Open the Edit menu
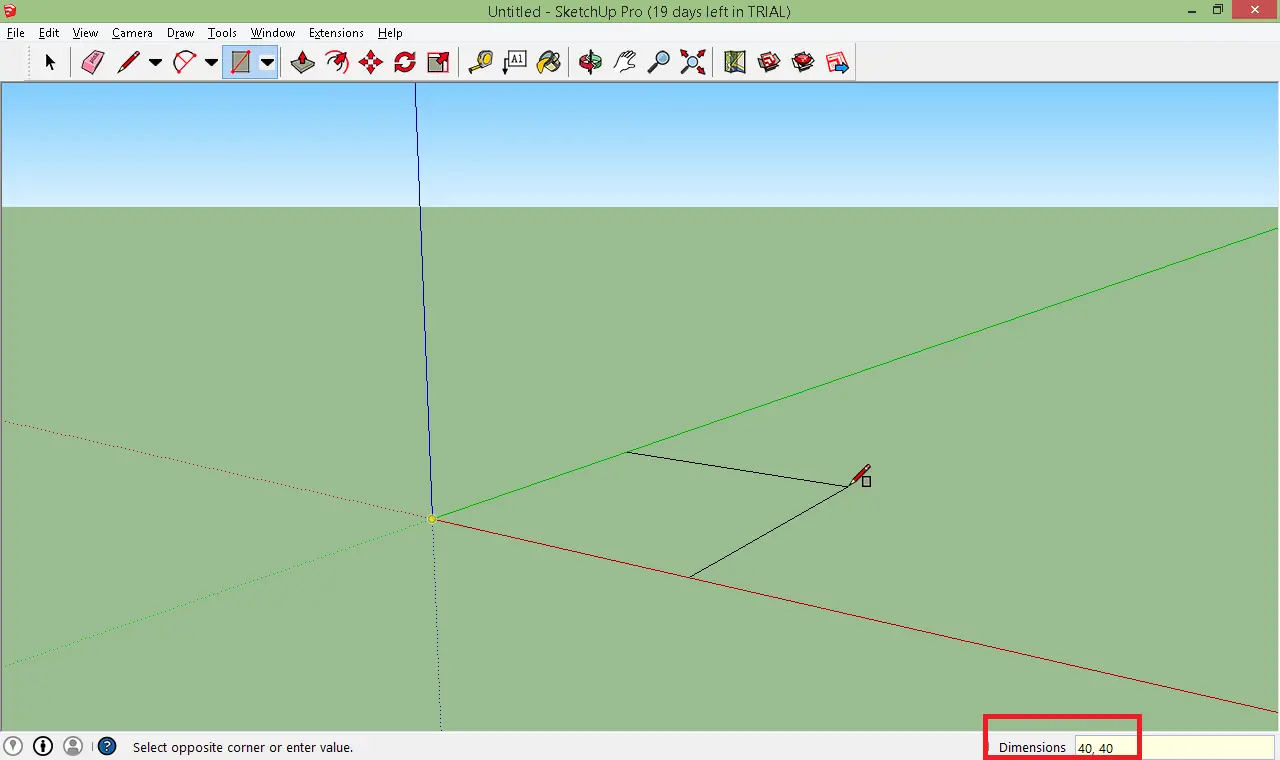 tap(49, 33)
